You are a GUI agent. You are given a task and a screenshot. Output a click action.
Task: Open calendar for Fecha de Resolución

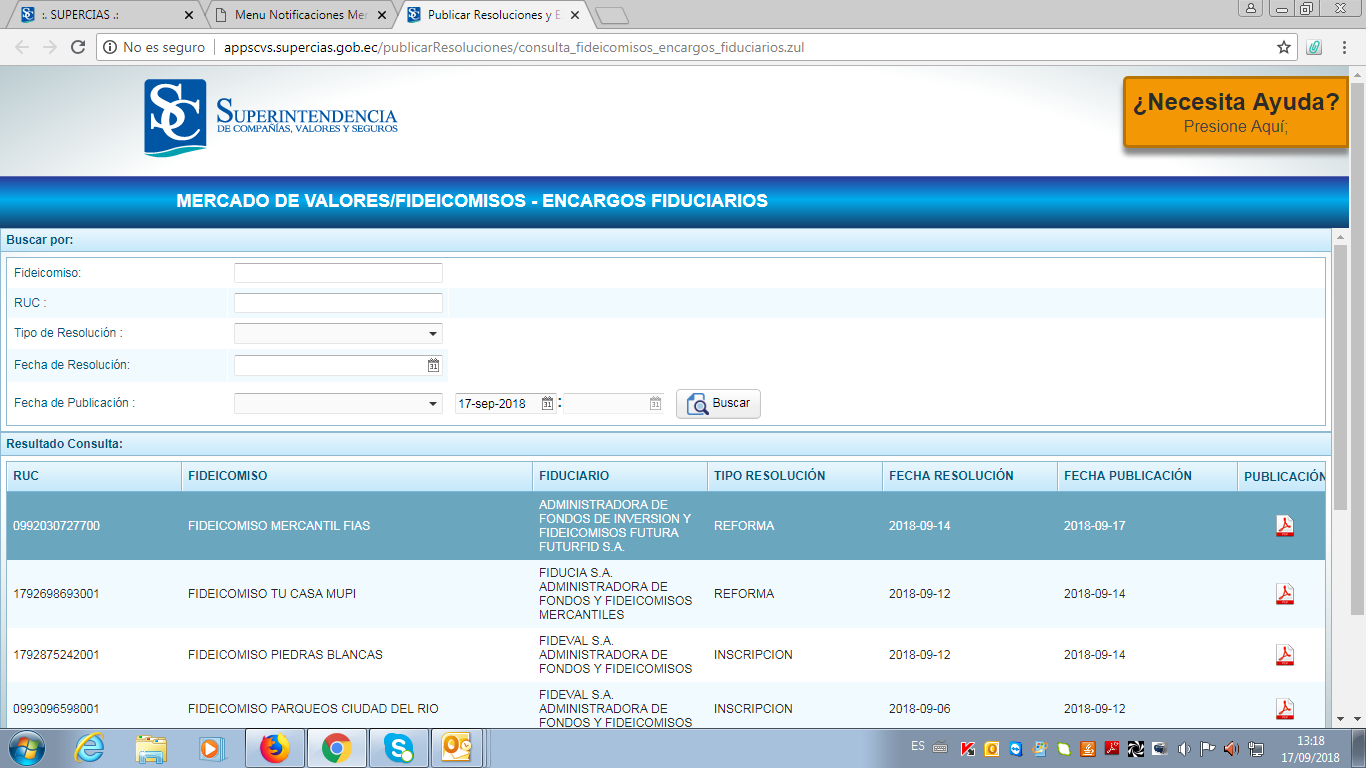(x=433, y=366)
